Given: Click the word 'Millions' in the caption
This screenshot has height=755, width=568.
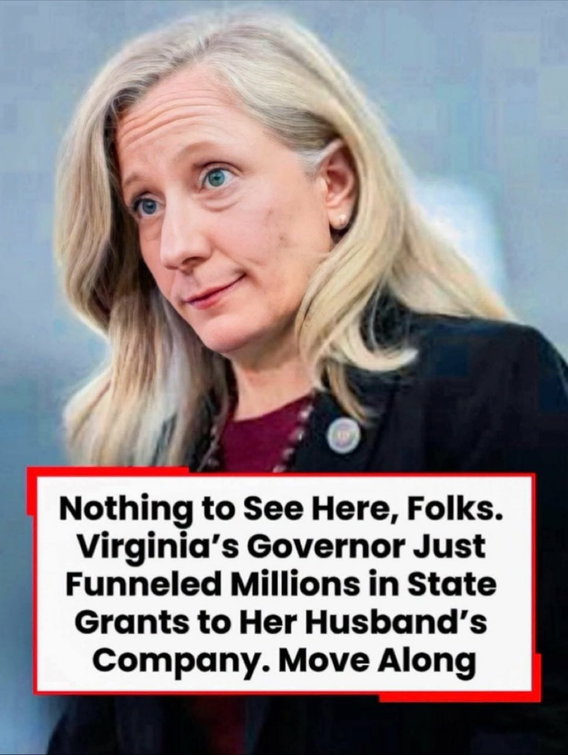Looking at the screenshot, I should (x=298, y=584).
